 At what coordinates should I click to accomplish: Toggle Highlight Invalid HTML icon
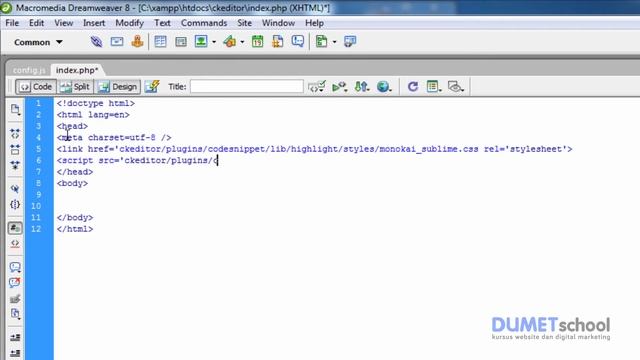[15, 244]
